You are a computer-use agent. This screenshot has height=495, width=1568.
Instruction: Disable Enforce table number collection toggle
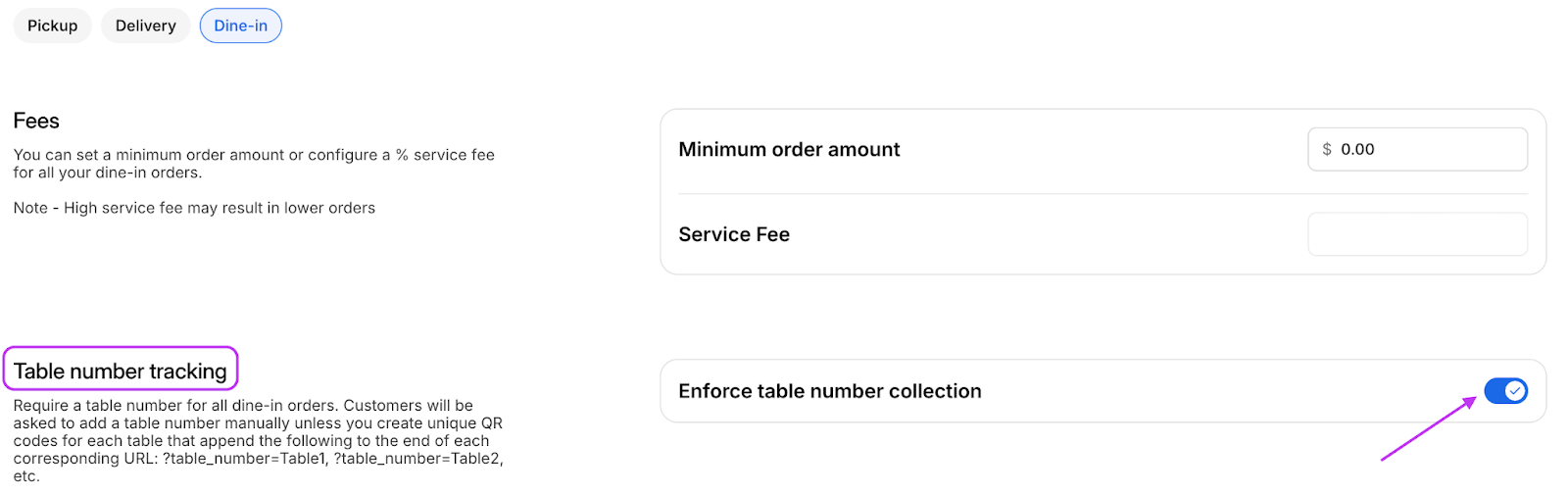click(1505, 391)
